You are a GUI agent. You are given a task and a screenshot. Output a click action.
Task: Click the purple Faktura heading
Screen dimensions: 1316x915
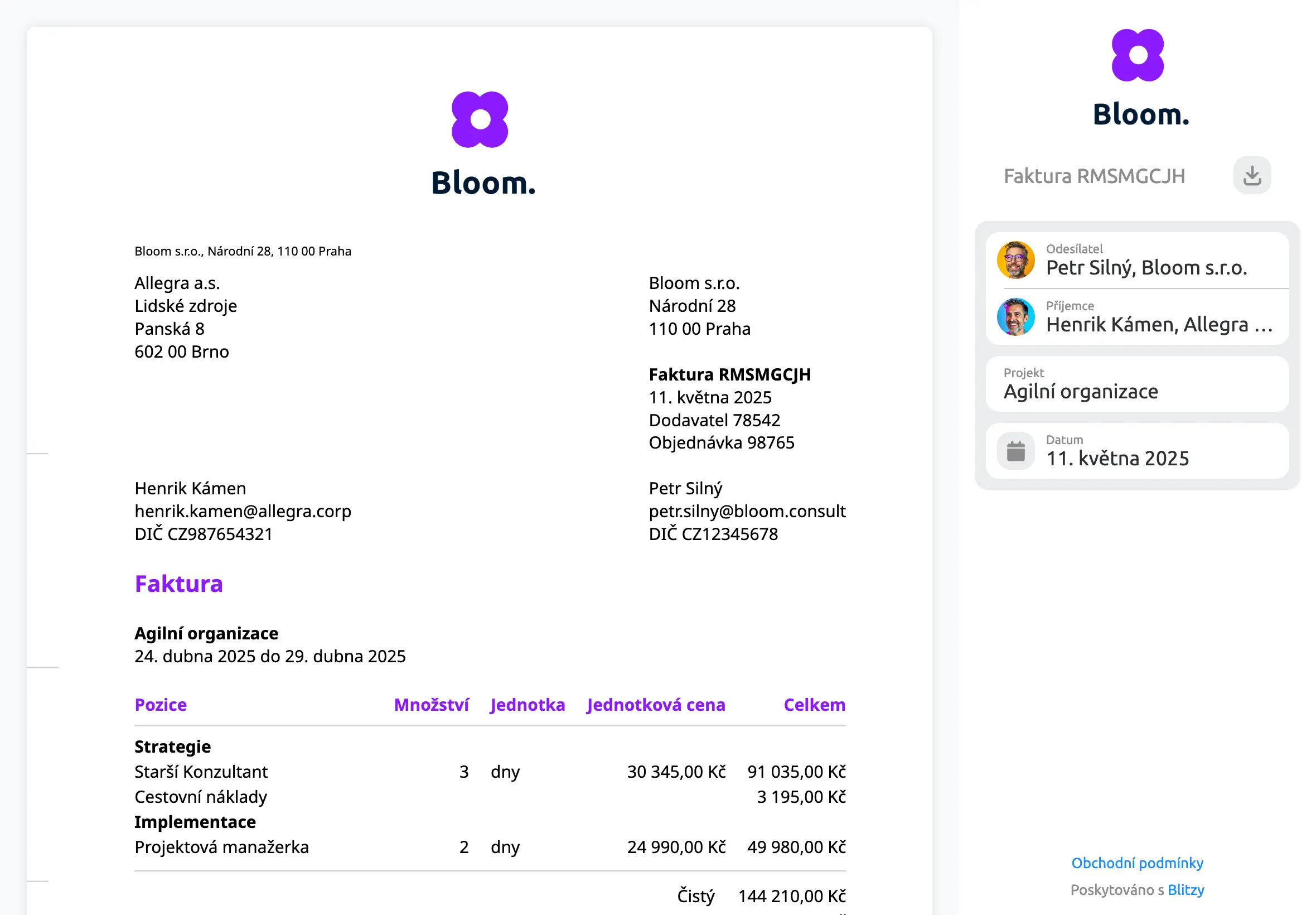(x=179, y=584)
